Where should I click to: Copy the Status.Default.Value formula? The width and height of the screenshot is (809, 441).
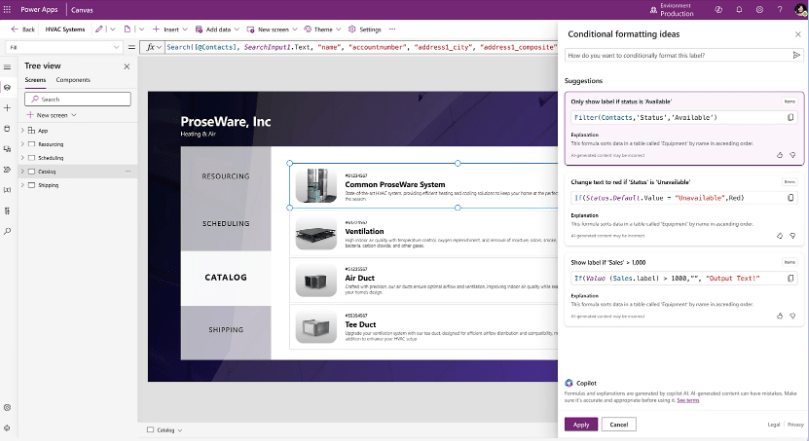point(790,198)
